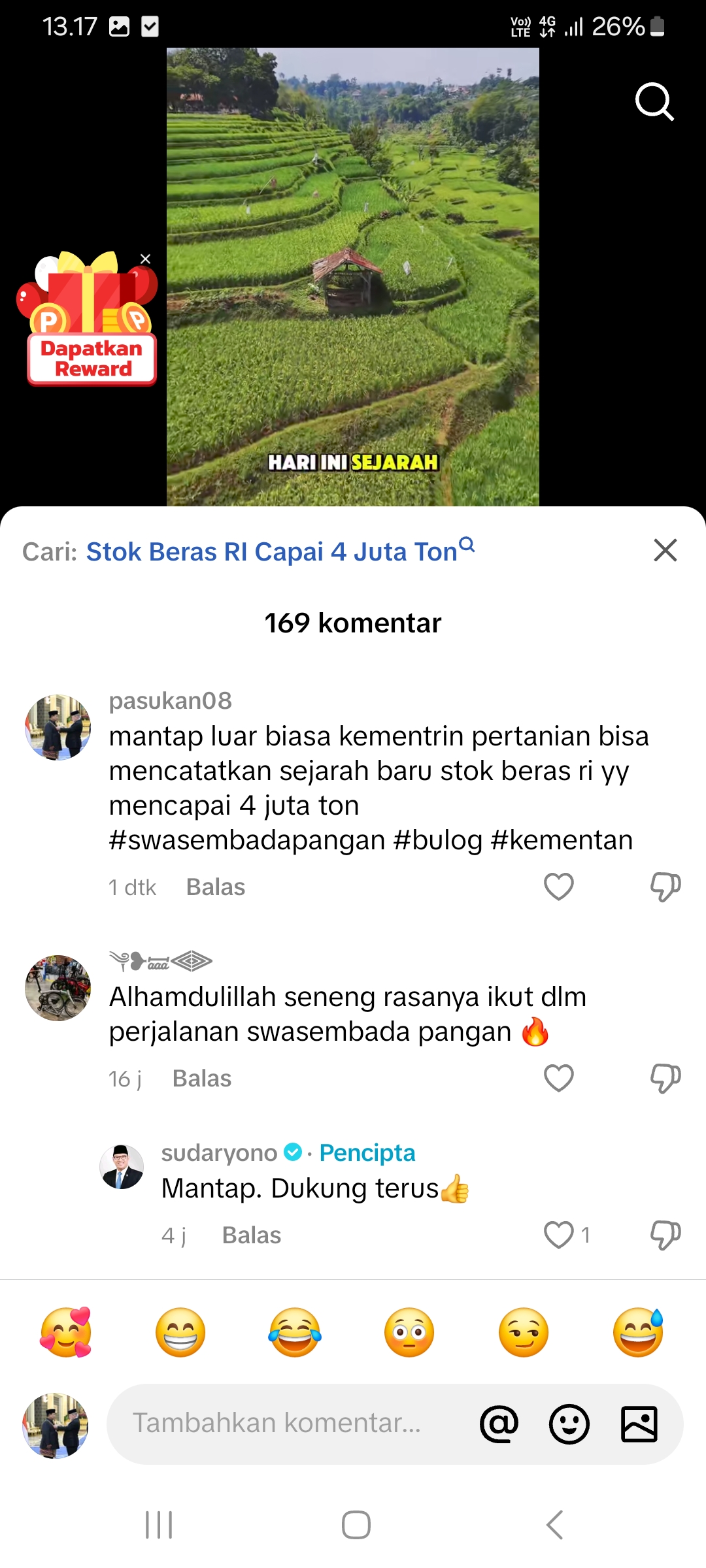Tap the search magnifier icon over video
The width and height of the screenshot is (706, 1568).
tap(654, 102)
